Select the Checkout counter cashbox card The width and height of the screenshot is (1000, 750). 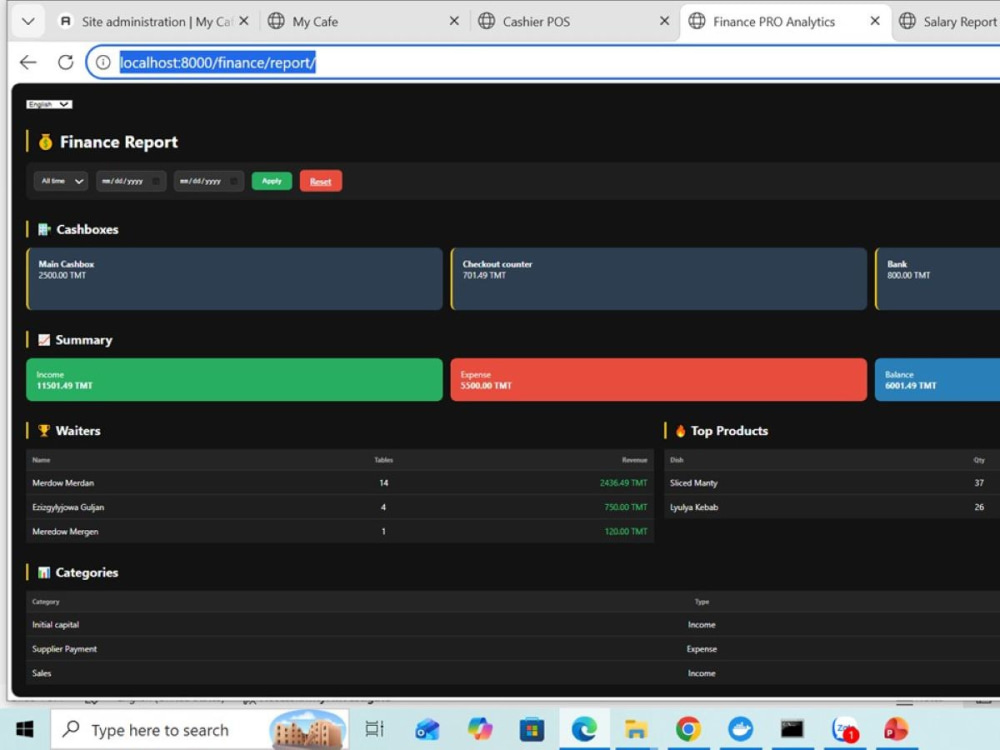[x=659, y=279]
